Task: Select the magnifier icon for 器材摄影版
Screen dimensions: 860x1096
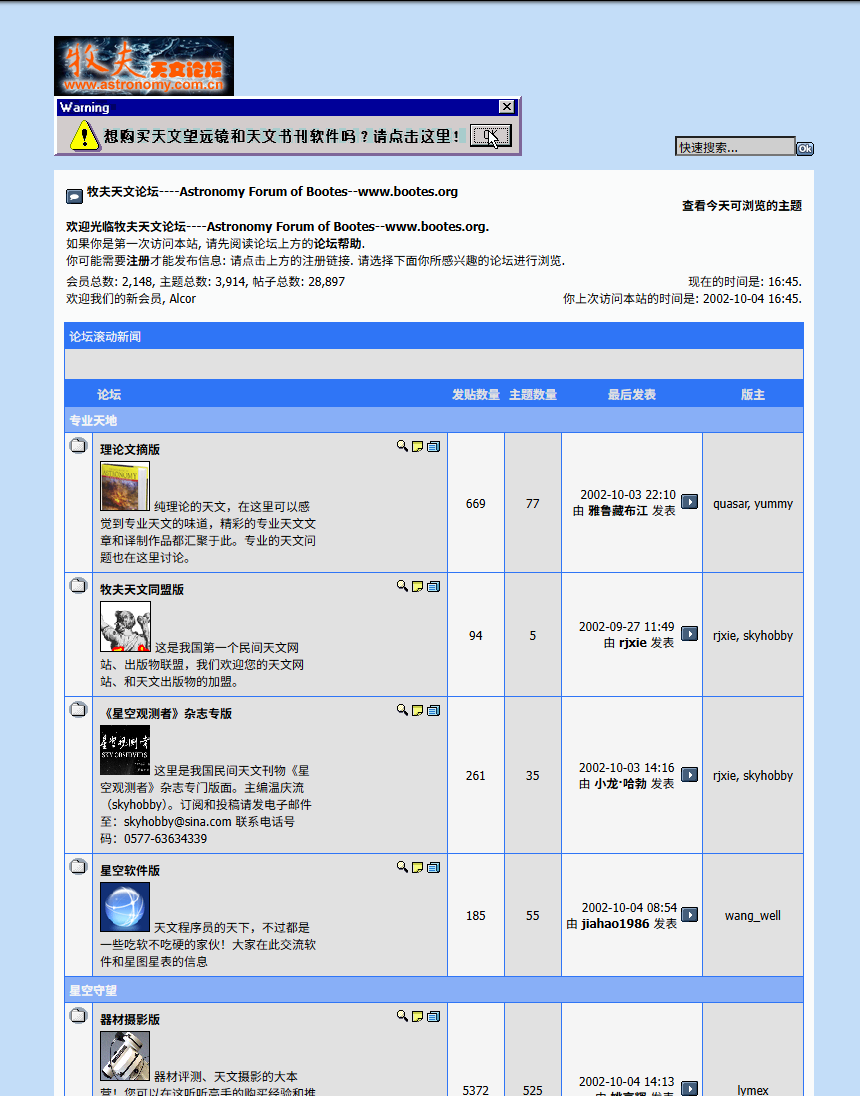Action: [x=401, y=1016]
